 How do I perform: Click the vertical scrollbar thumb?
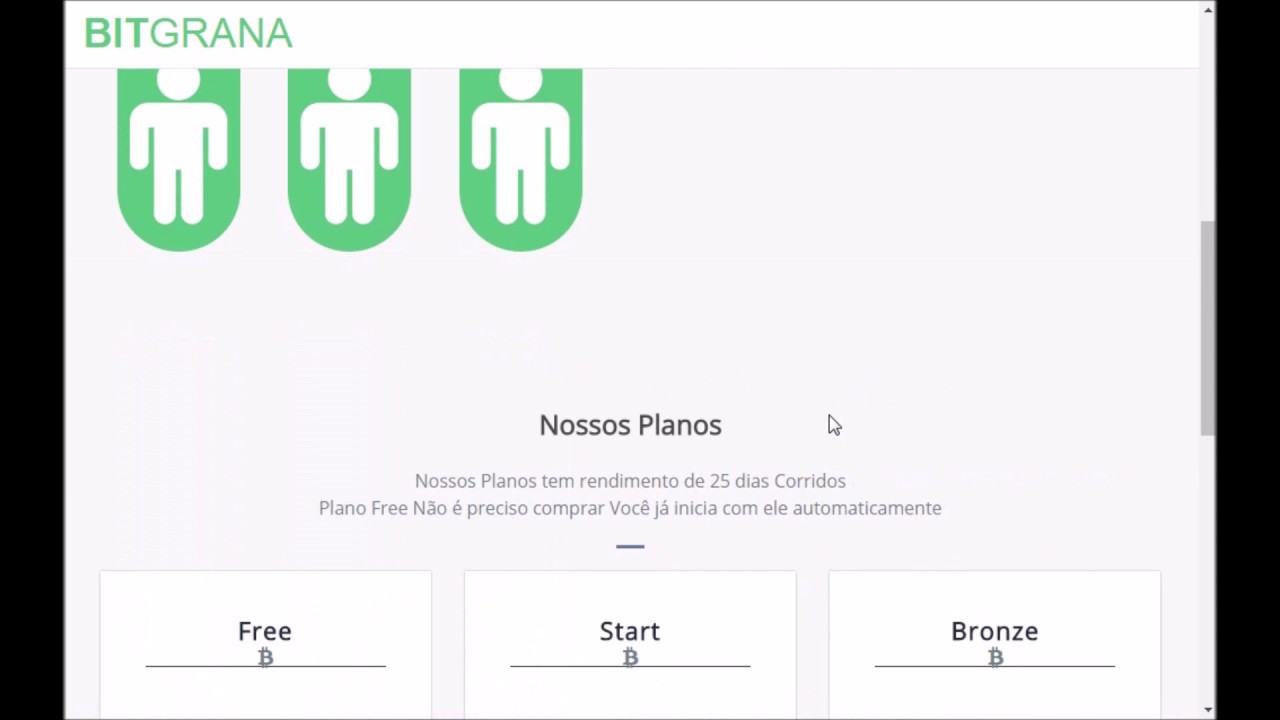(x=1208, y=327)
